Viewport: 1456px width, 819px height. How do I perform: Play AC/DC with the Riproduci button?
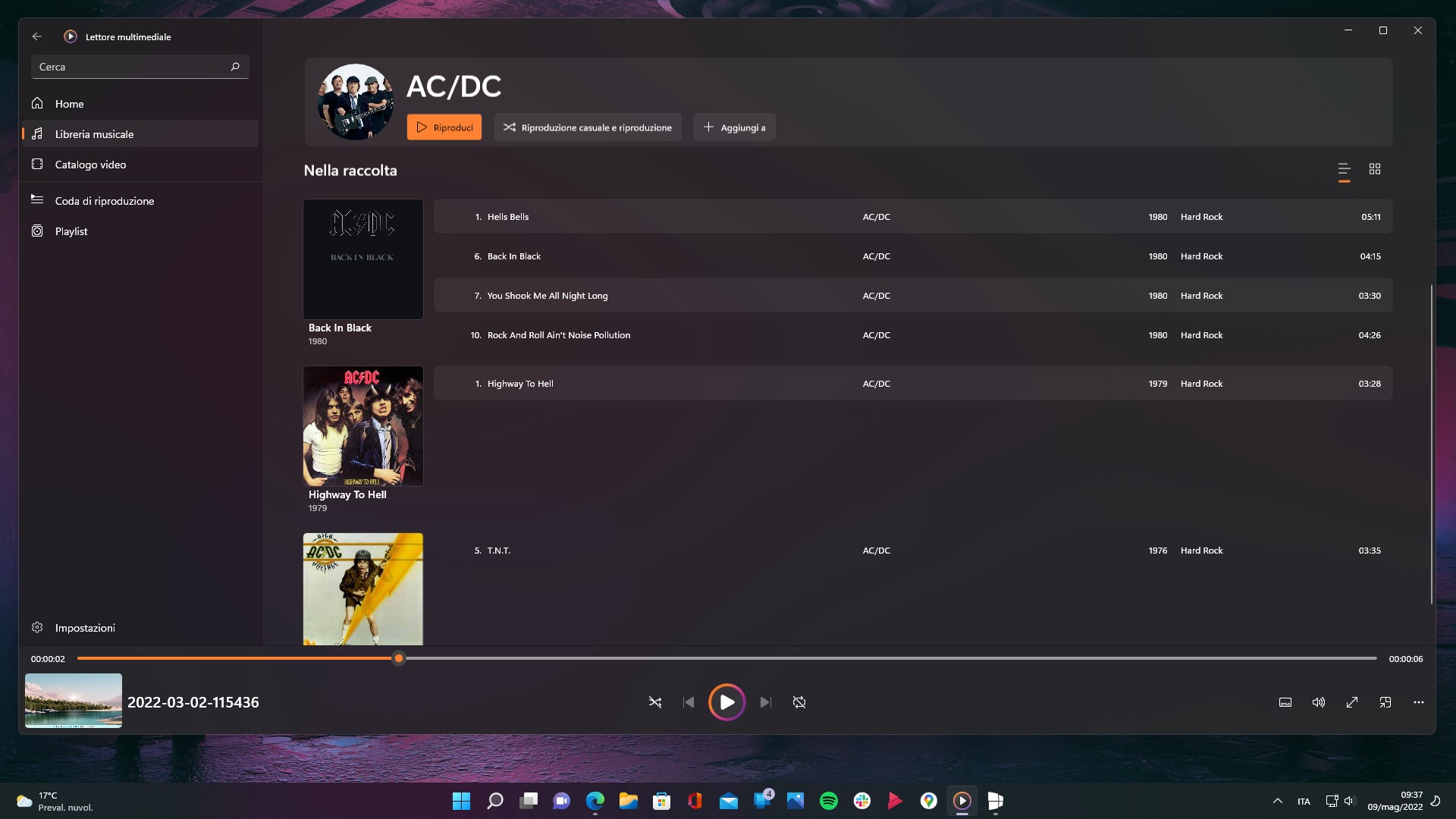[x=444, y=127]
